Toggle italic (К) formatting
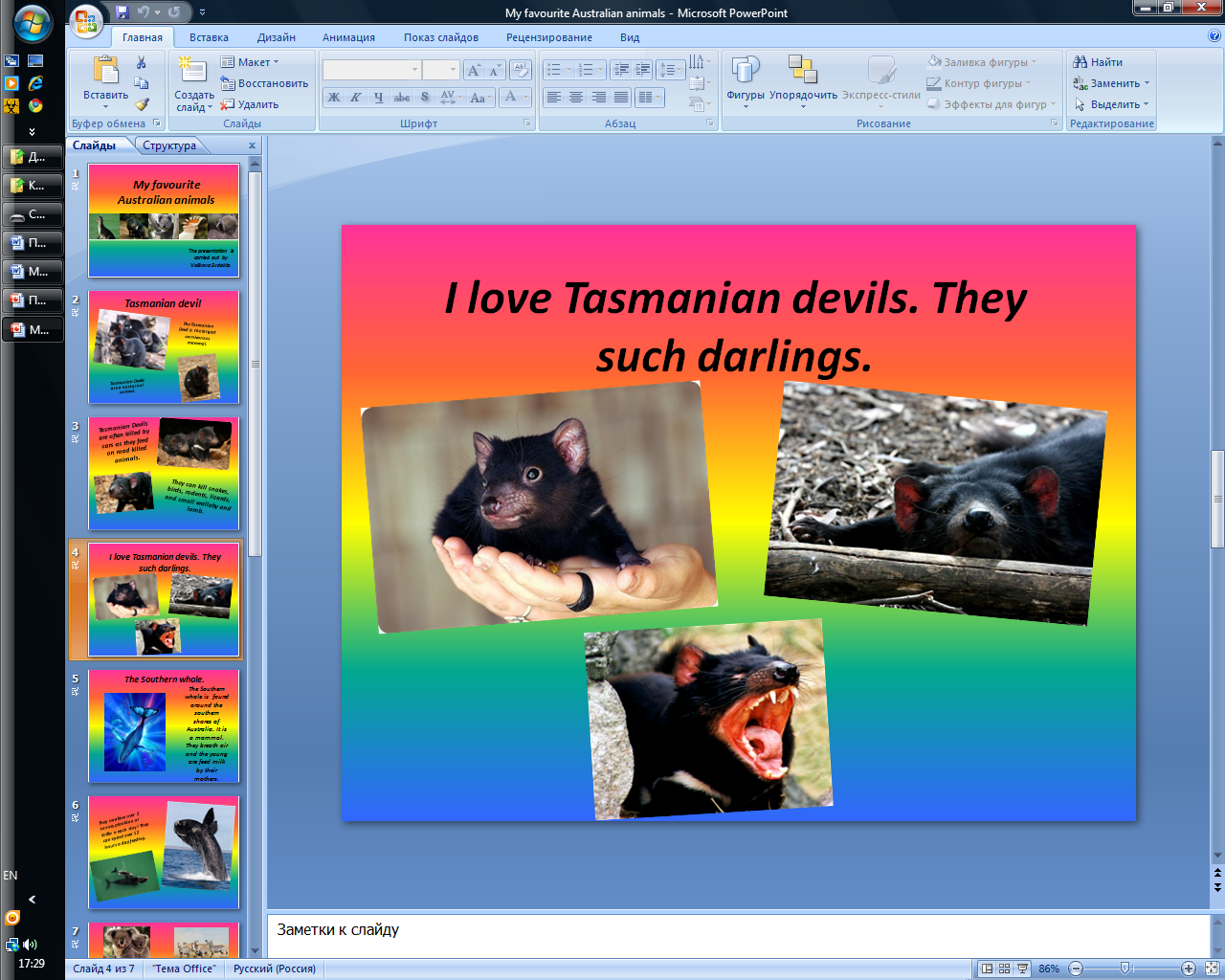 (356, 97)
